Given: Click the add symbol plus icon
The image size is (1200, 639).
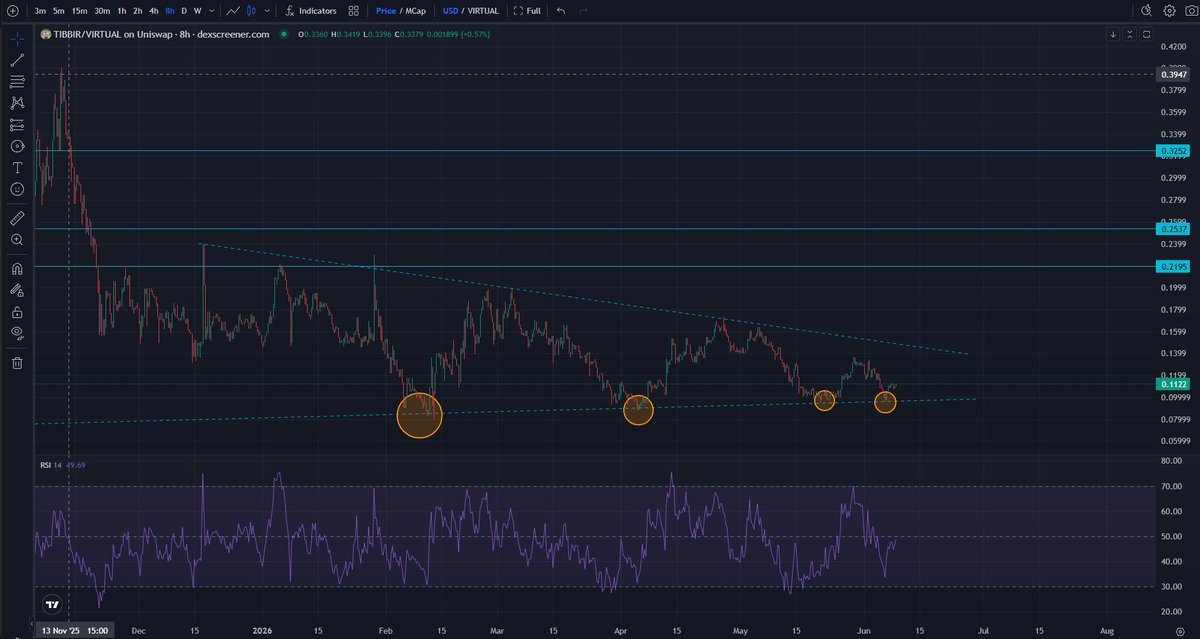Looking at the screenshot, I should 13,11.
